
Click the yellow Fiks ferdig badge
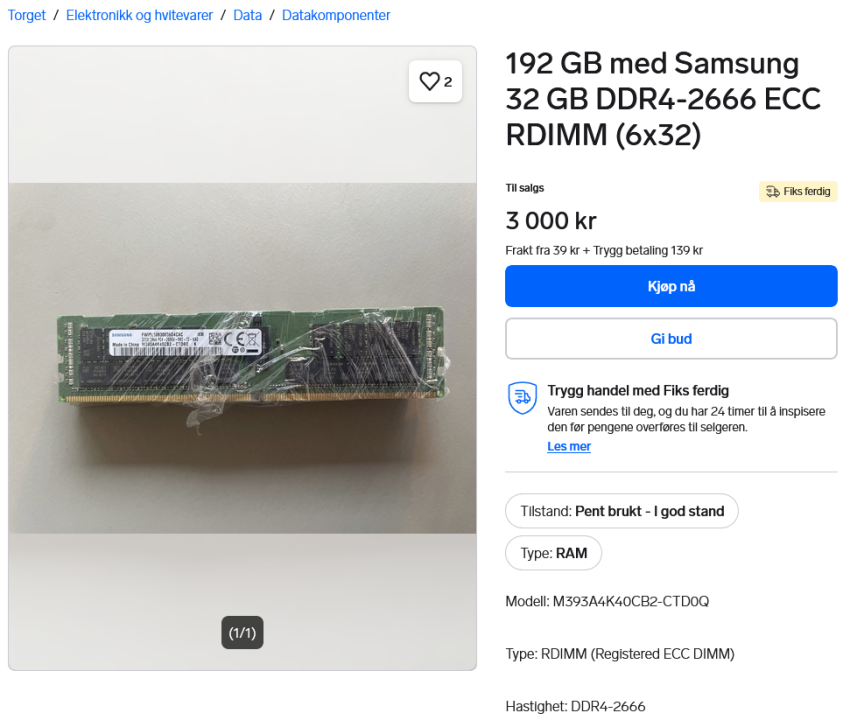click(x=797, y=191)
